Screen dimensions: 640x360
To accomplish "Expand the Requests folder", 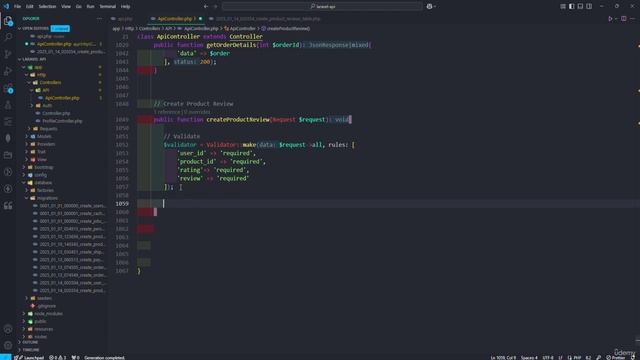I will tap(29, 129).
